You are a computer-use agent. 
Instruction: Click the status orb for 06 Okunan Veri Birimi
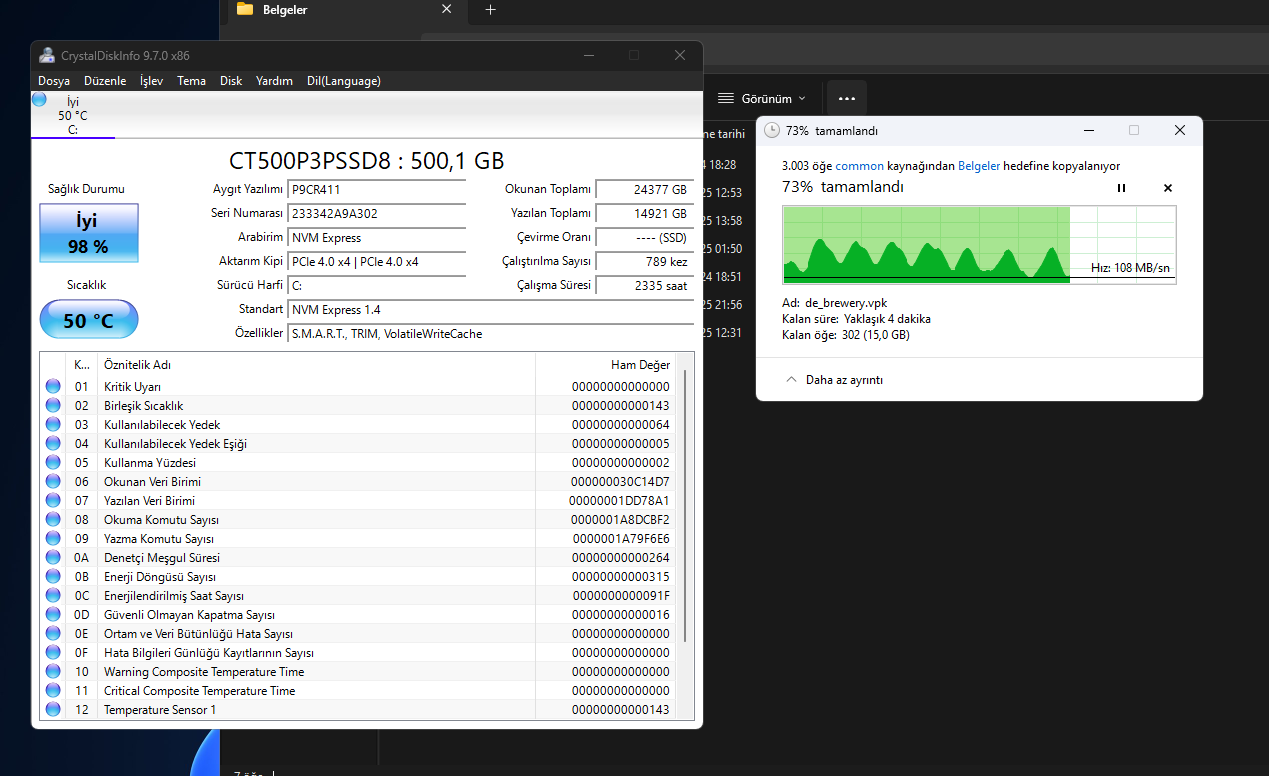click(53, 482)
